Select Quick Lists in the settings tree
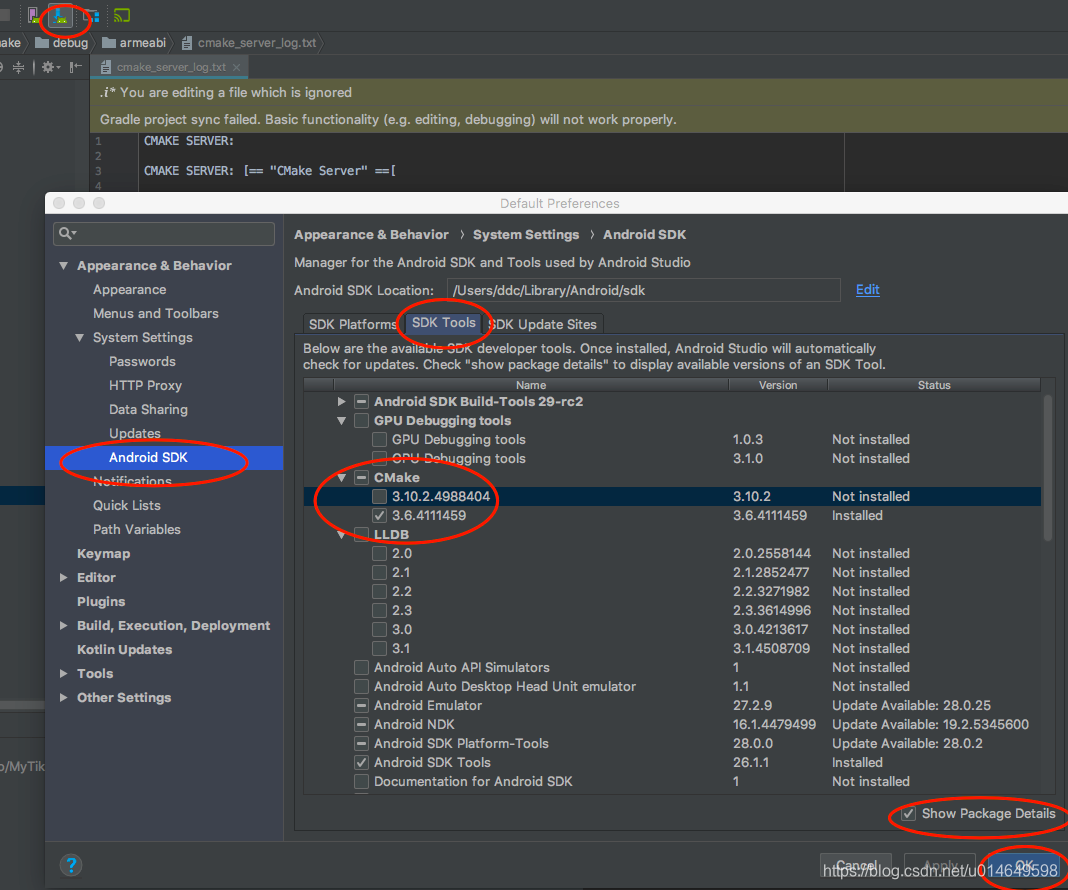This screenshot has width=1068, height=890. click(127, 505)
